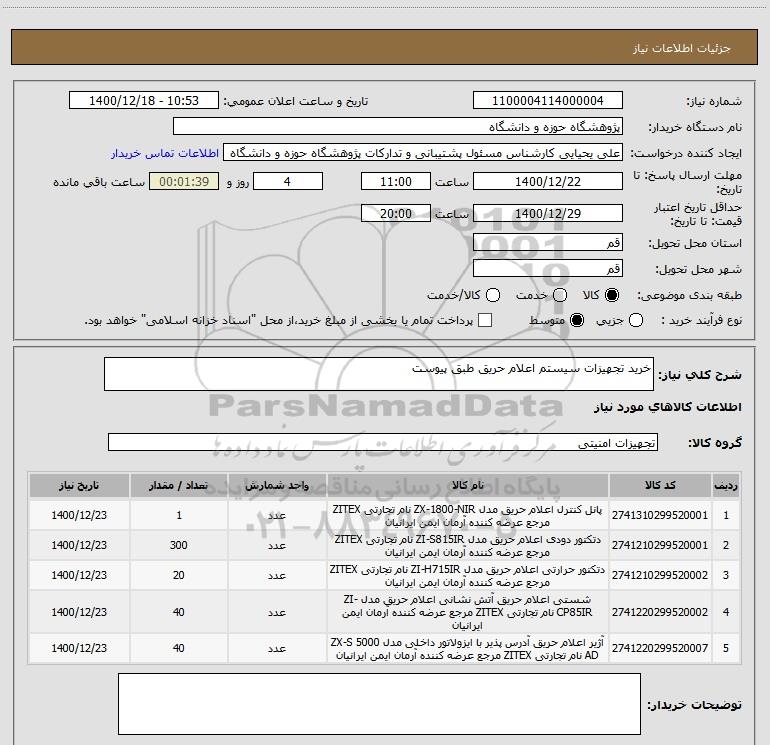Screen dimensions: 770x745
Task: Click need date 1400/12/23 in row 5
Action: point(79,648)
